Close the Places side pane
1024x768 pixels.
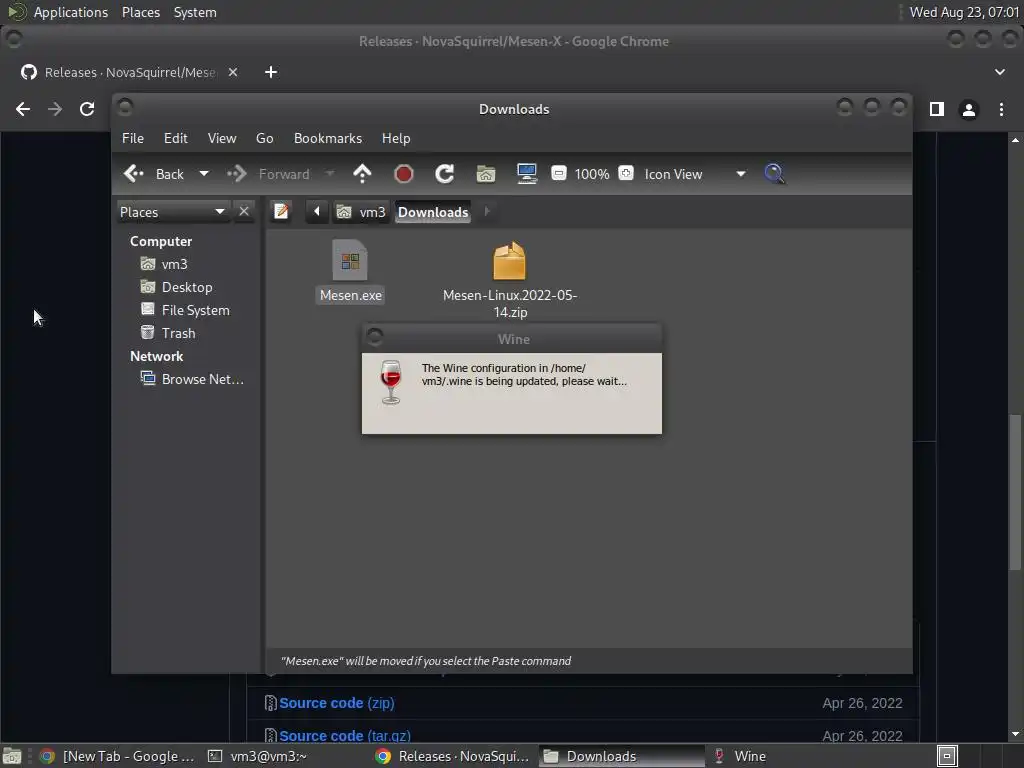244,212
